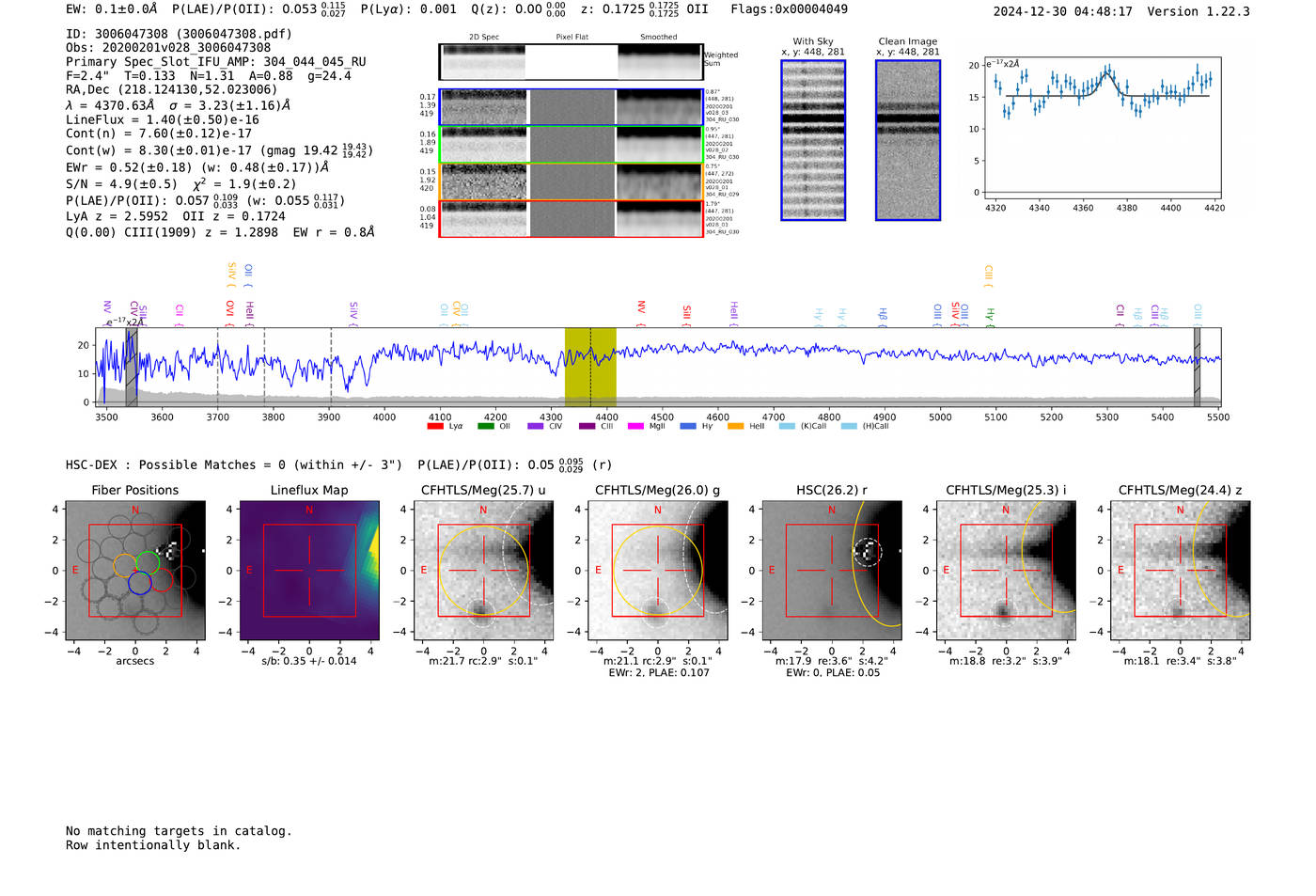
Task: Click the 2024-12-30 04:48:17 timestamp
Action: click(x=1063, y=11)
